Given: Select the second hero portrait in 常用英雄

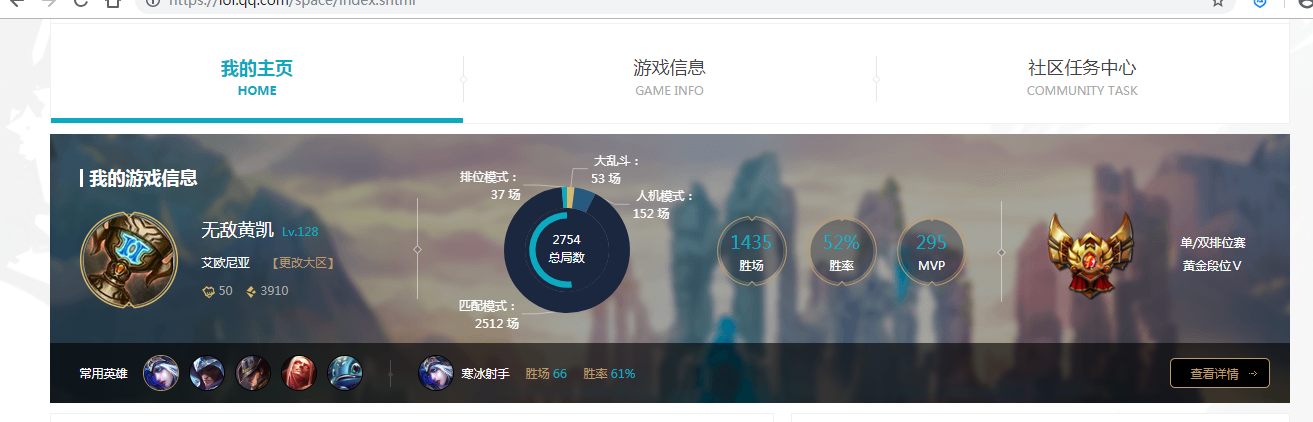Looking at the screenshot, I should tap(207, 373).
